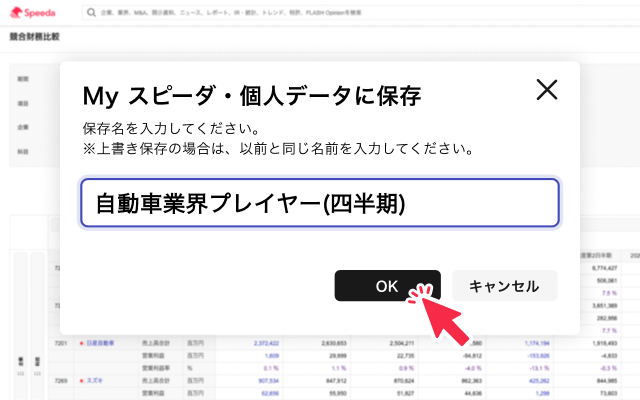Click the キャンセル button
Viewport: 640px width, 400px height.
pyautogui.click(x=504, y=286)
